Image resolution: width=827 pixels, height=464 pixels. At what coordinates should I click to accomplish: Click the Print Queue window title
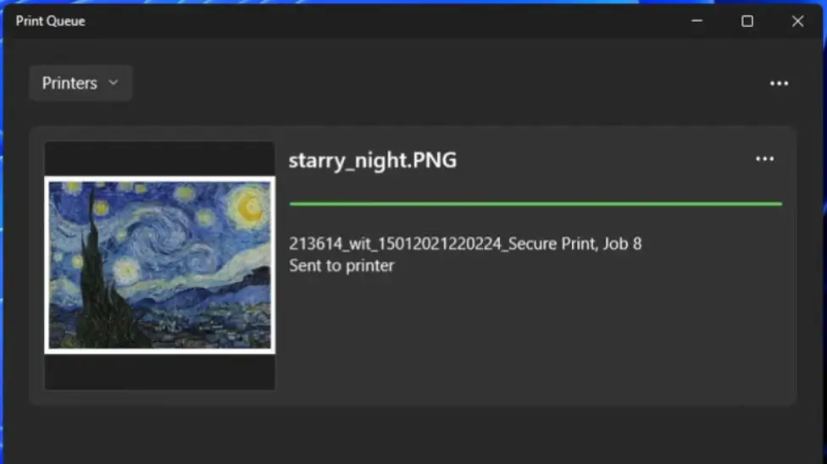point(51,21)
